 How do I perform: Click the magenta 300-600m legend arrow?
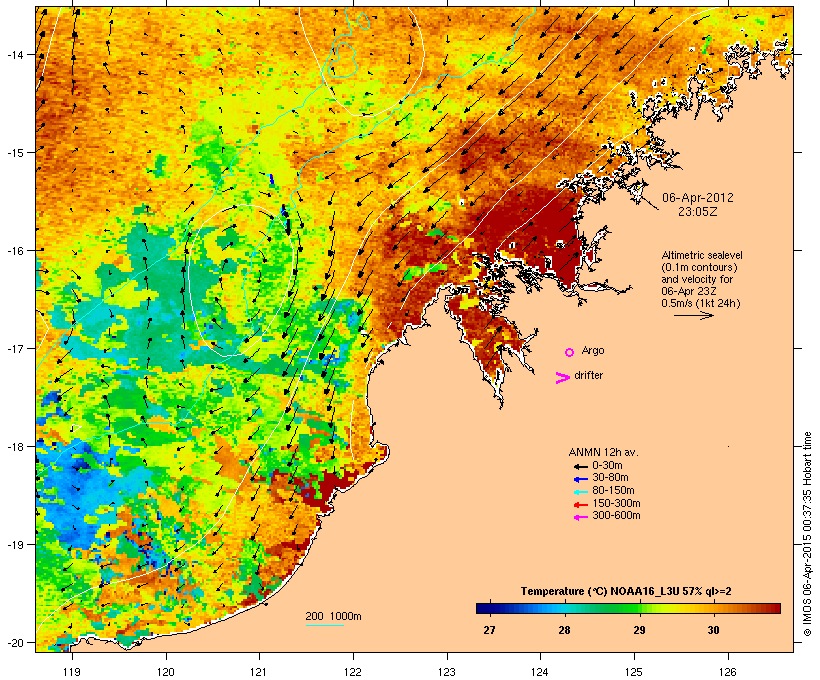[x=580, y=517]
